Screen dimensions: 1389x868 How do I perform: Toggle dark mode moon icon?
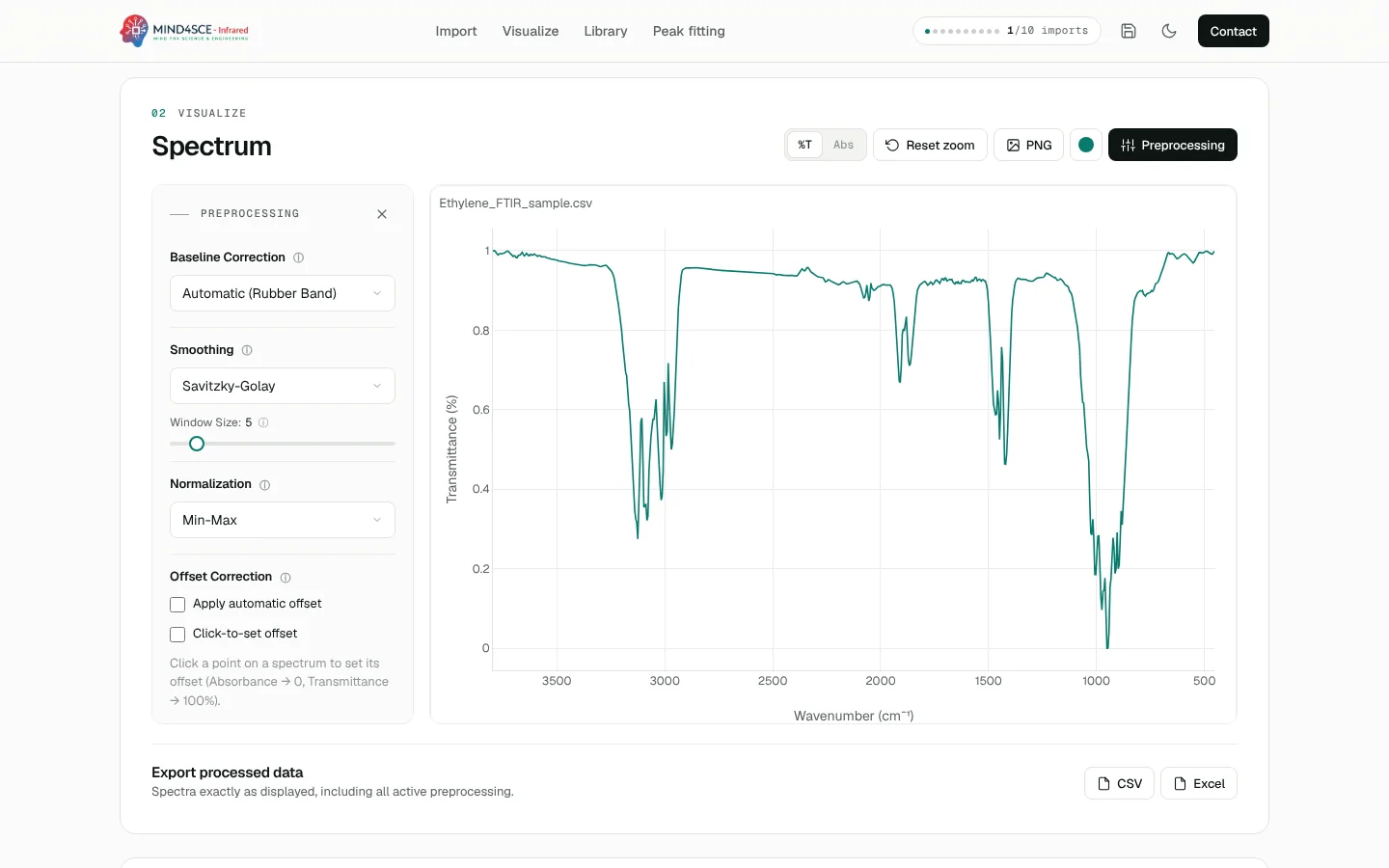(x=1169, y=31)
